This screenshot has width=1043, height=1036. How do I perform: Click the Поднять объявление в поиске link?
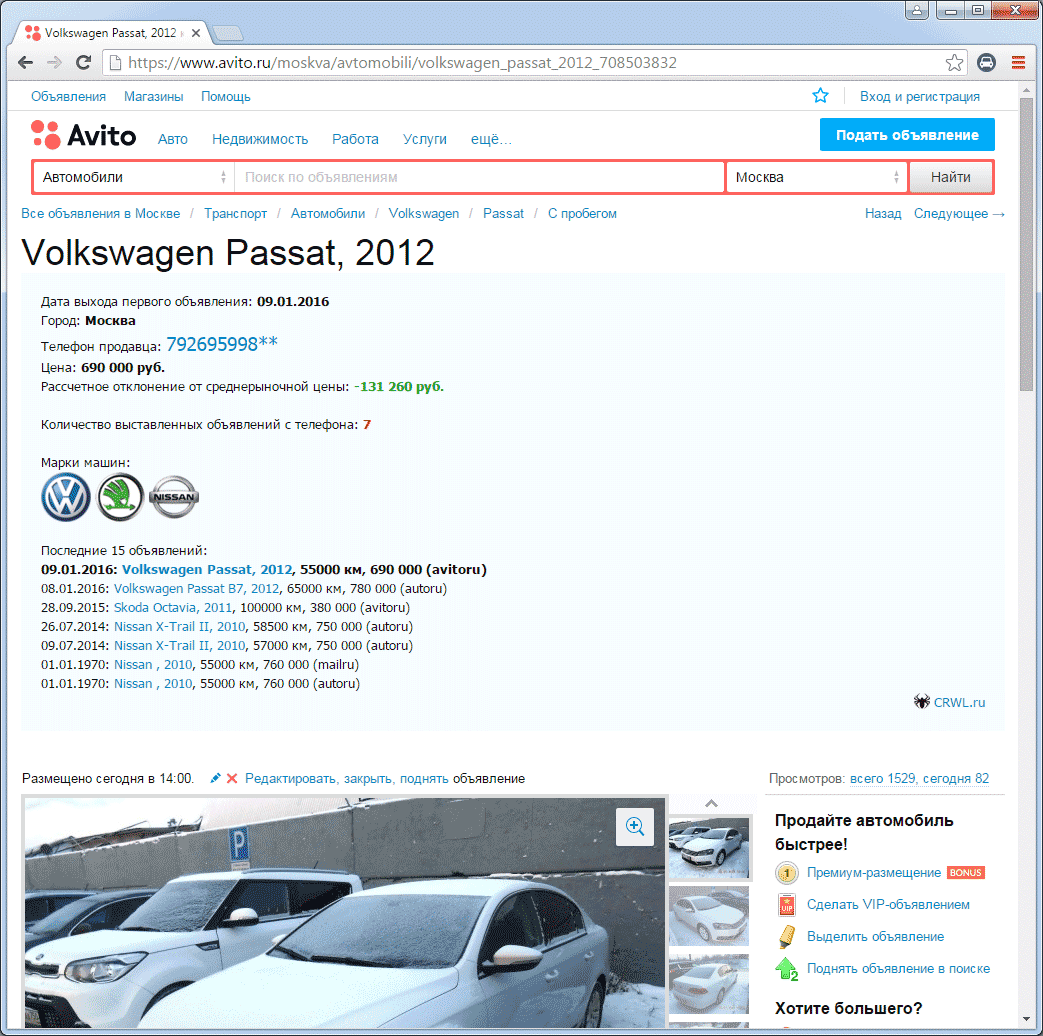(x=898, y=969)
